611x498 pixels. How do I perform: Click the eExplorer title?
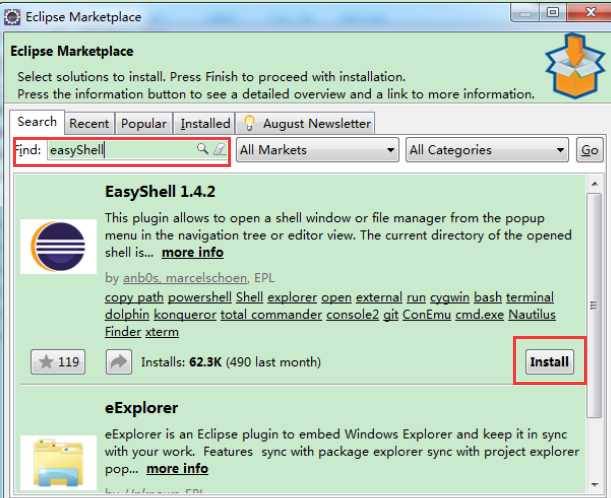point(141,408)
